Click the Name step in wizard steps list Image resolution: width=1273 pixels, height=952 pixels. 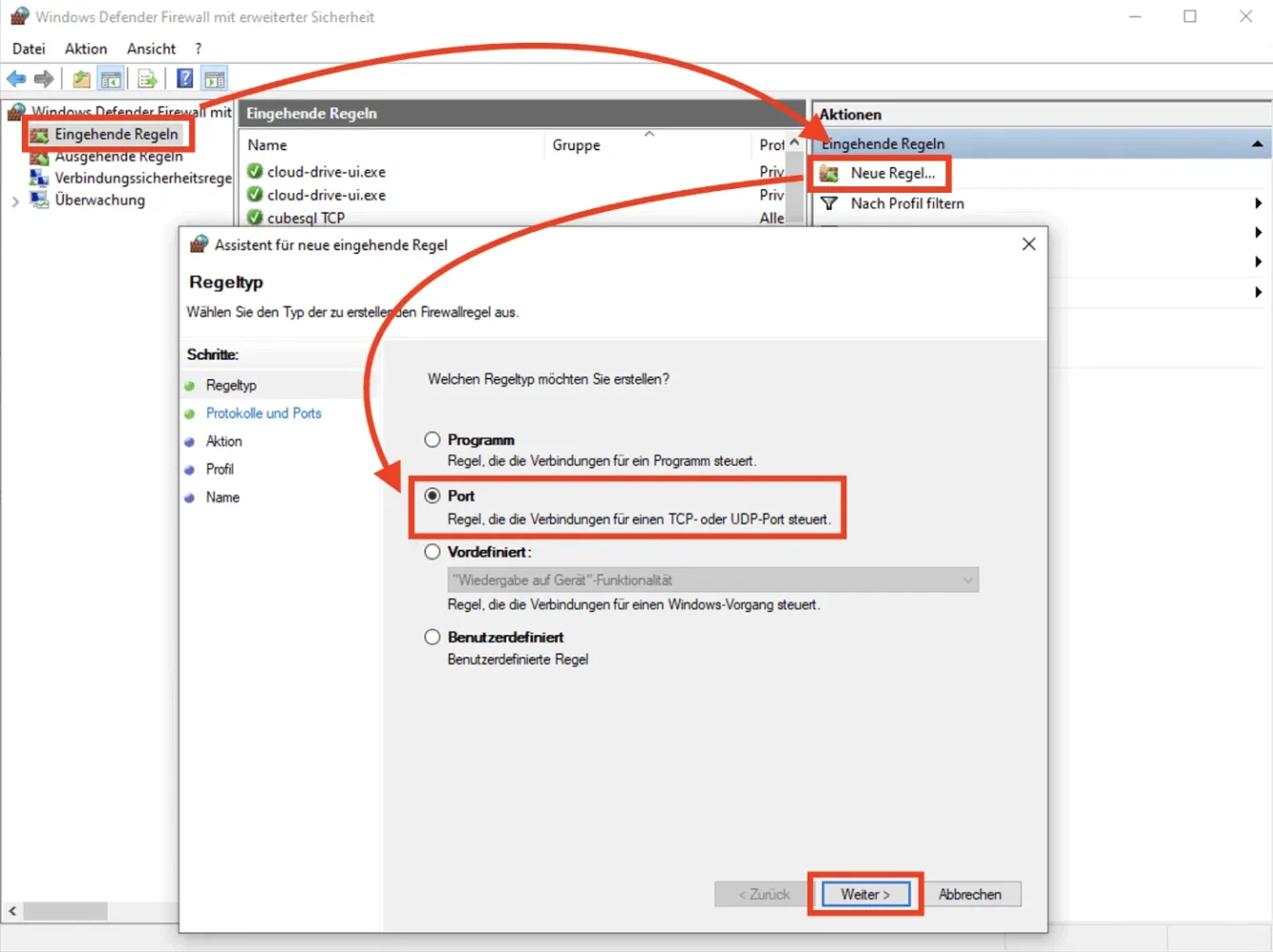(222, 497)
